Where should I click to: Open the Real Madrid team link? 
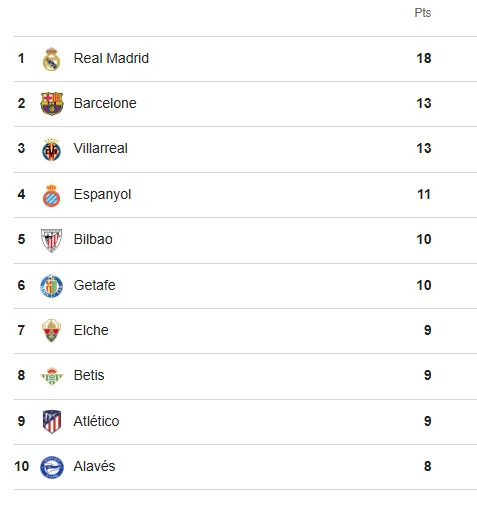111,58
